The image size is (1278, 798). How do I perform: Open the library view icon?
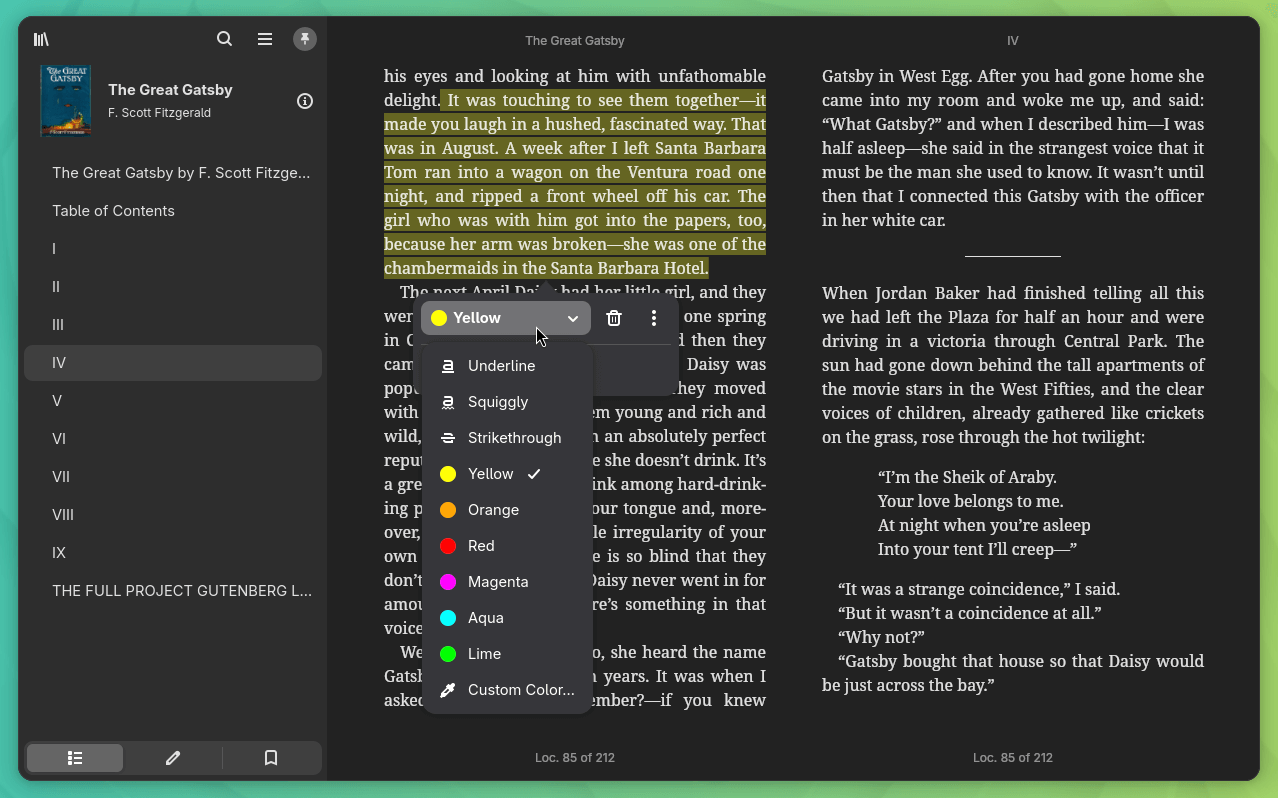[41, 39]
